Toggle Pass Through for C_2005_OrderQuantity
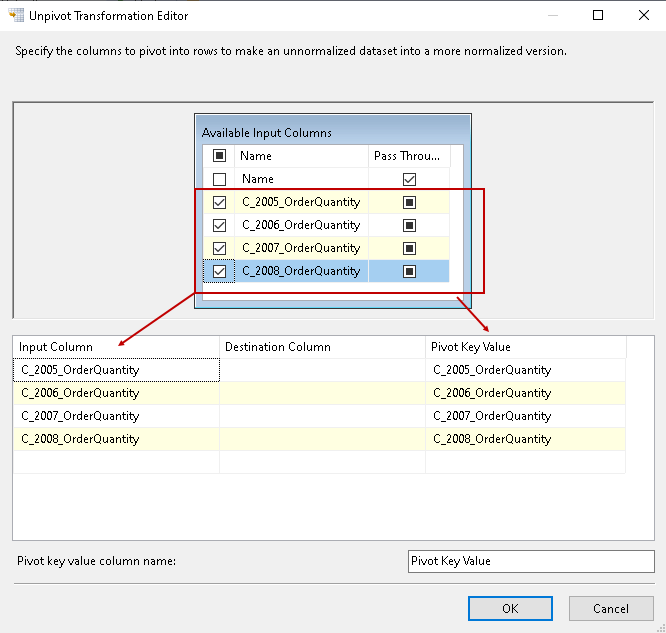This screenshot has height=633, width=666. click(409, 202)
